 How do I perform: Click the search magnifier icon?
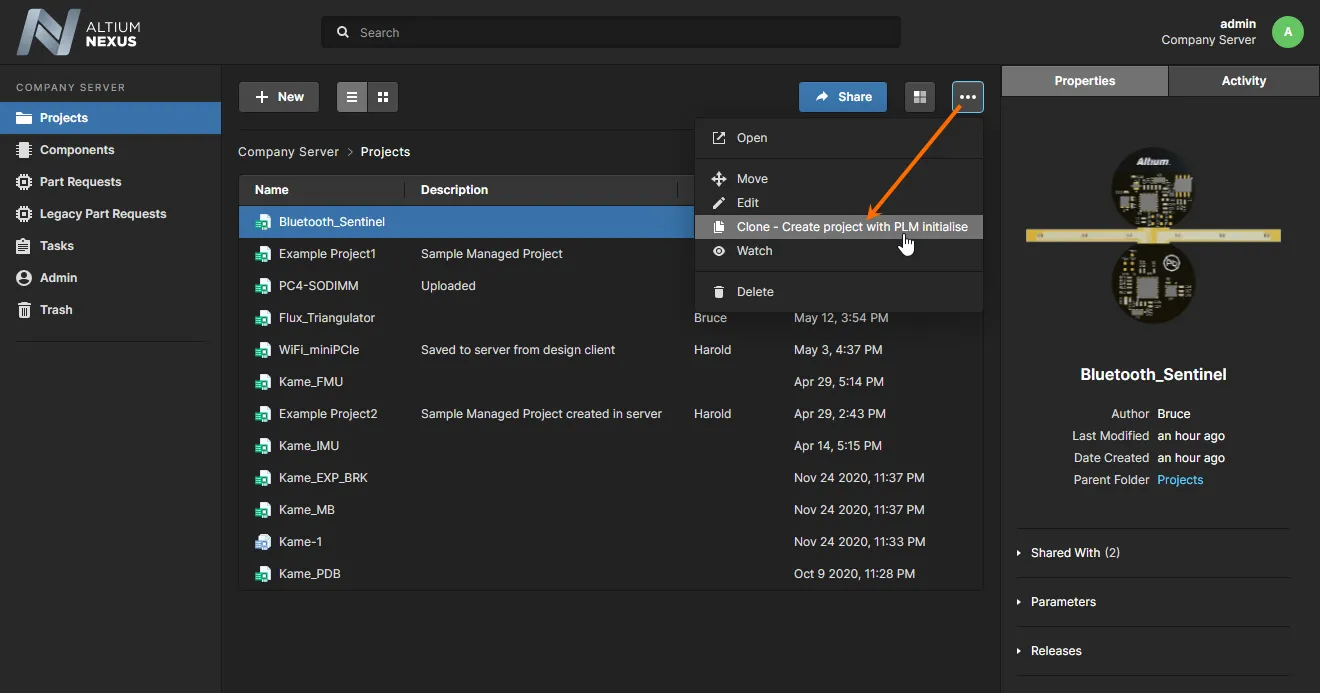pos(343,33)
